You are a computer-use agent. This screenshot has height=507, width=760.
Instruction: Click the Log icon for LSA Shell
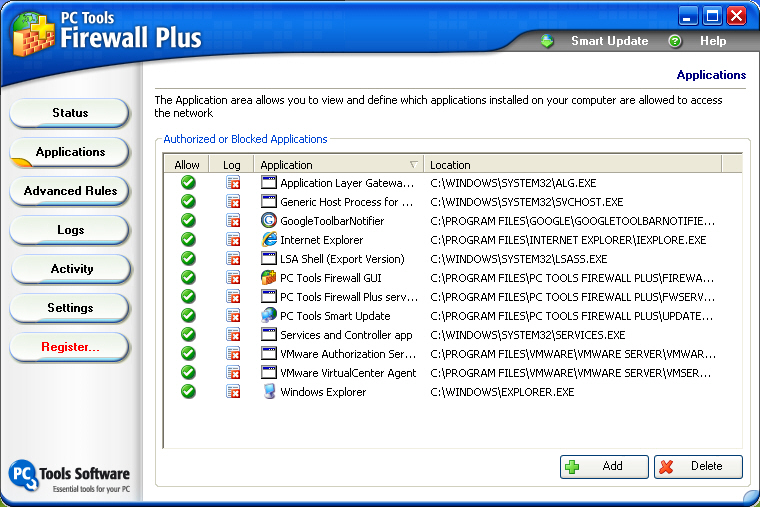pos(233,258)
